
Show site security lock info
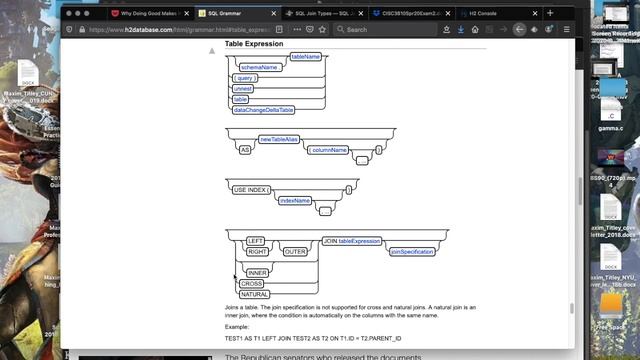82,29
